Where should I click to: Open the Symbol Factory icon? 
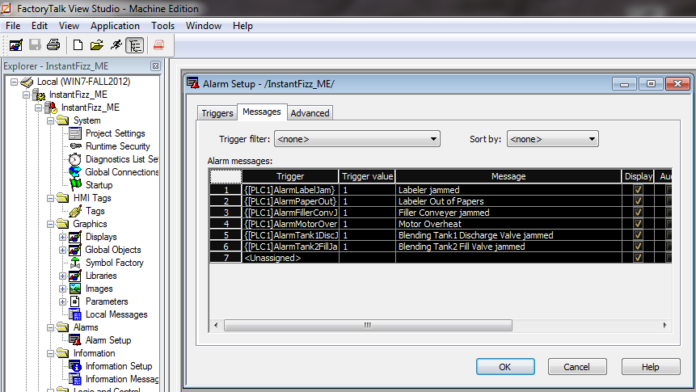click(75, 262)
